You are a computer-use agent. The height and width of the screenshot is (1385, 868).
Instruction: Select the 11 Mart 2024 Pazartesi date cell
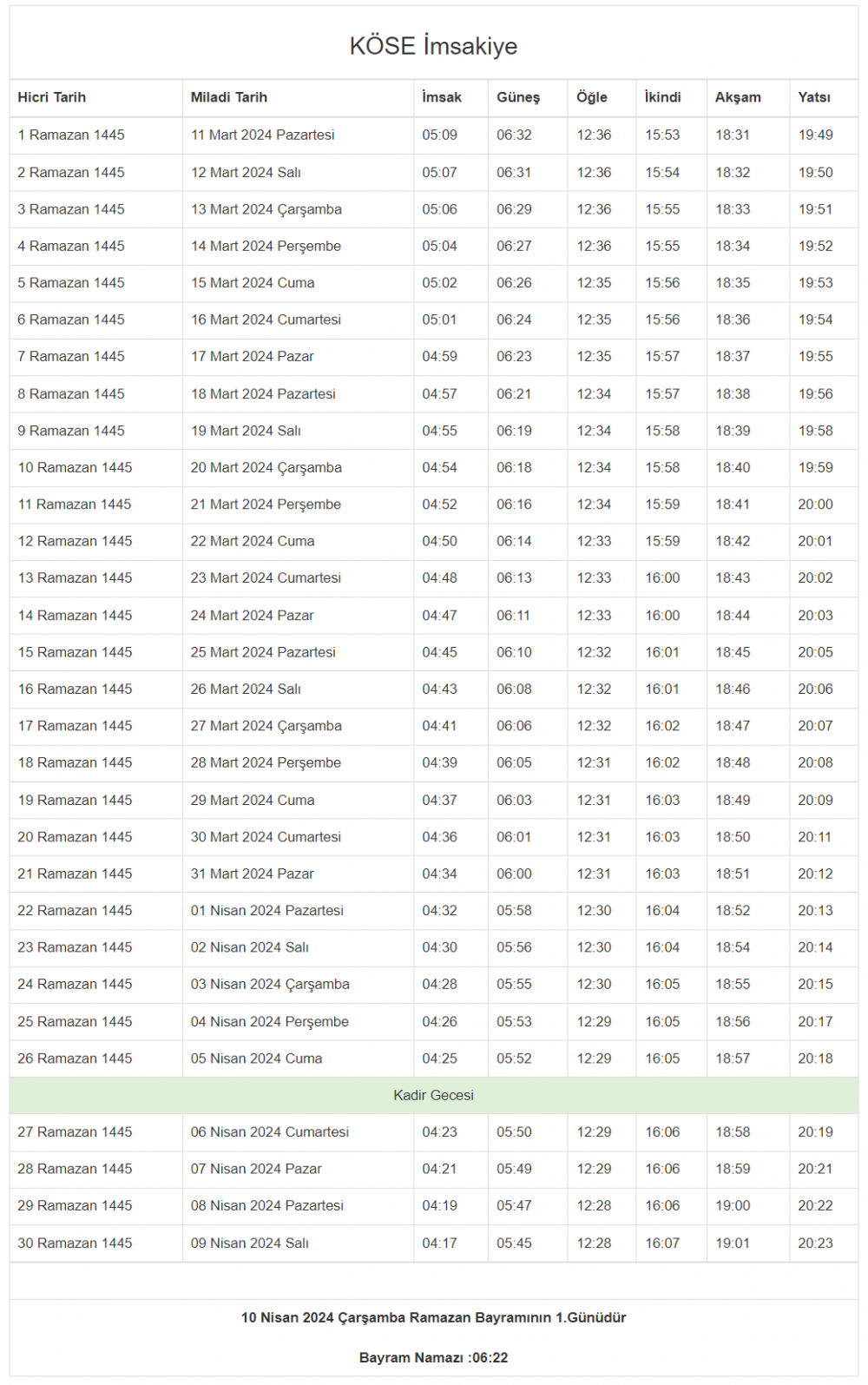pyautogui.click(x=262, y=135)
